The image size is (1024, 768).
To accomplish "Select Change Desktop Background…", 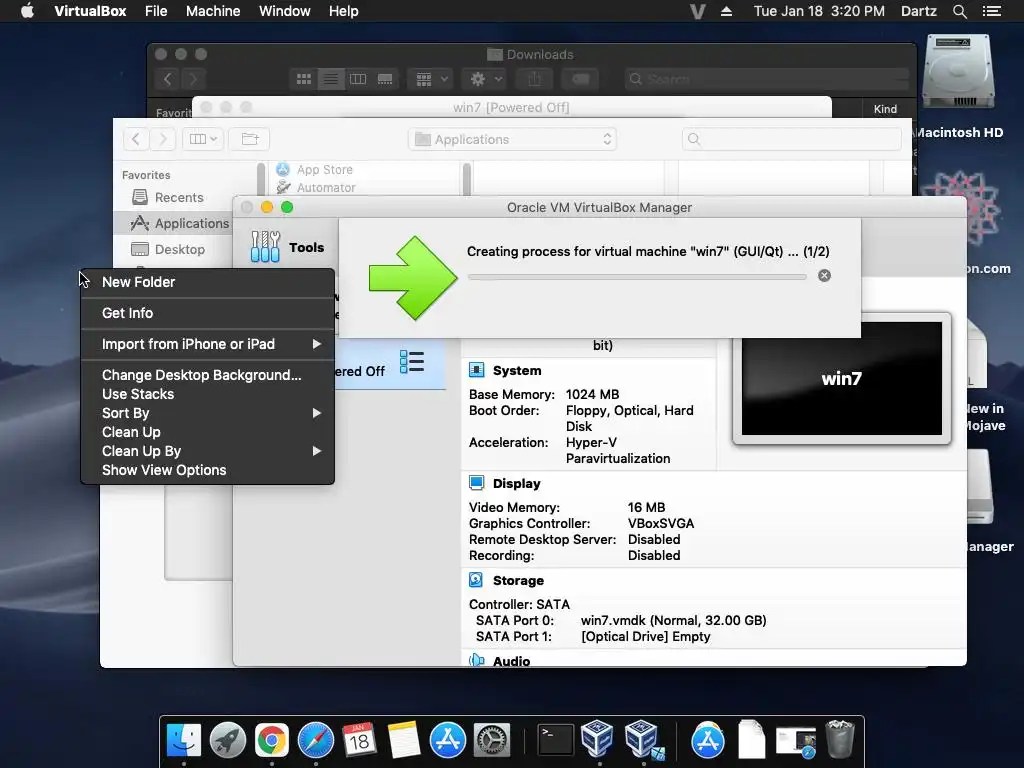I will pyautogui.click(x=208, y=375).
